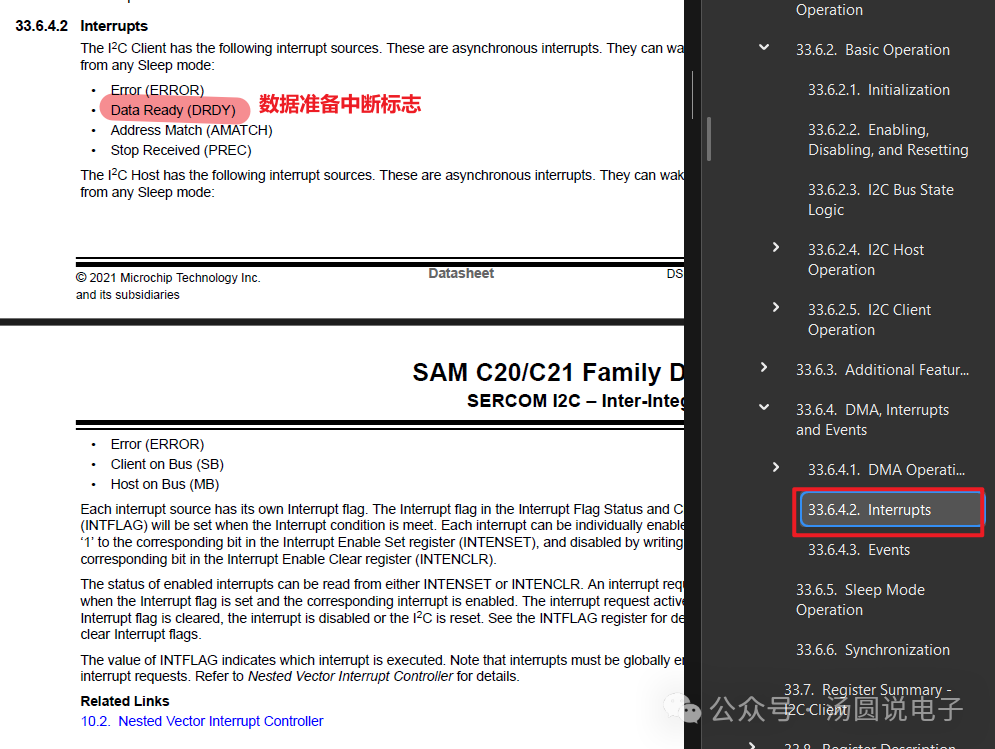This screenshot has width=995, height=749.
Task: Jump to 33.6.2.3. I2C Bus State Logic
Action: pos(880,200)
